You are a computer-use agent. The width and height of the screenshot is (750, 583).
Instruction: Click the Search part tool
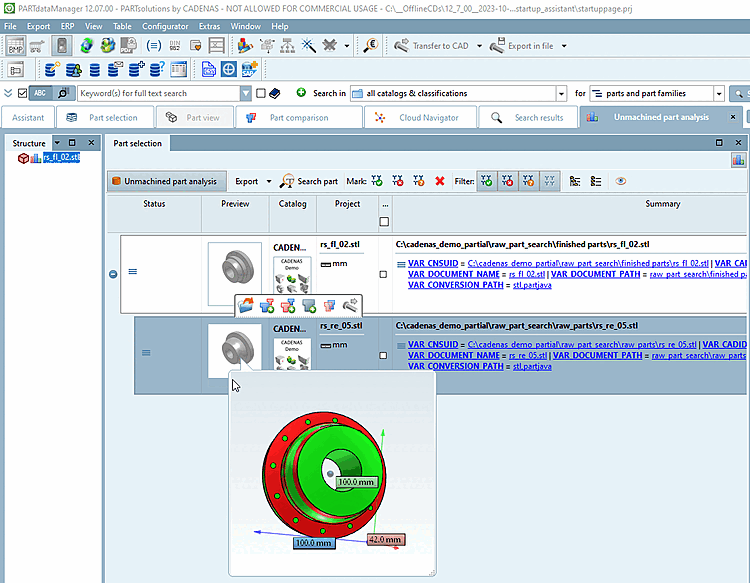coord(309,181)
